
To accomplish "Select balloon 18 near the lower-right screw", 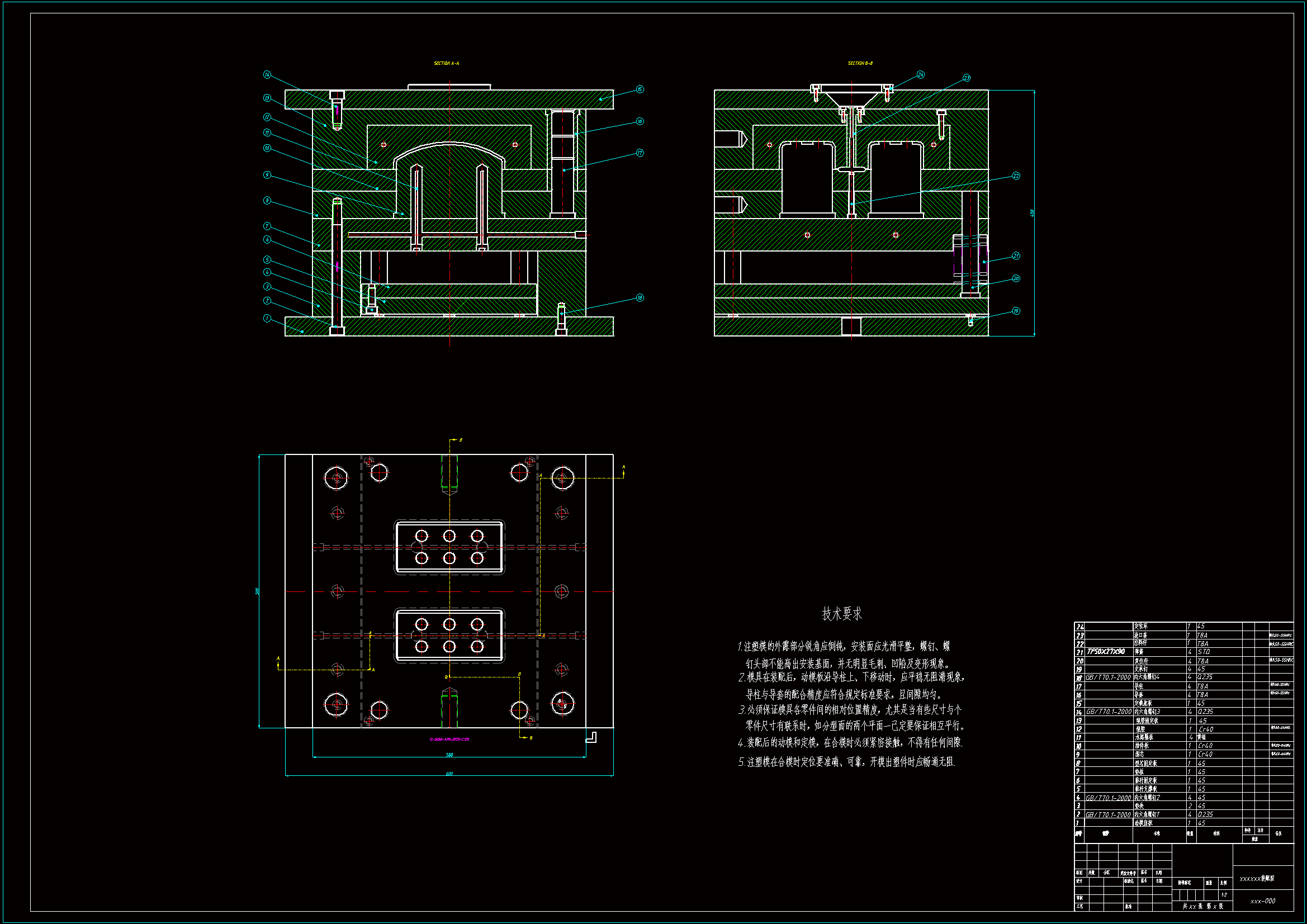I will 640,298.
